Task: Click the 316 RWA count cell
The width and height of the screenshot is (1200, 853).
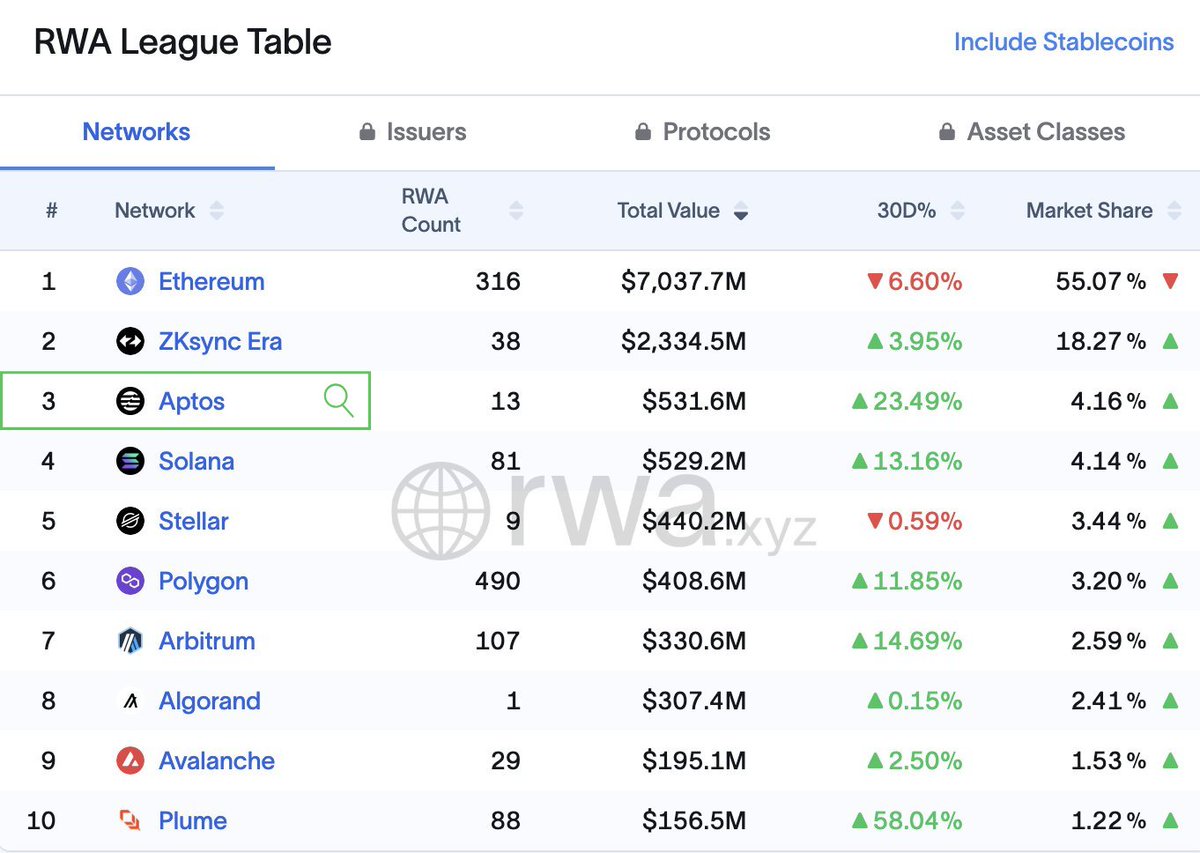Action: click(498, 282)
